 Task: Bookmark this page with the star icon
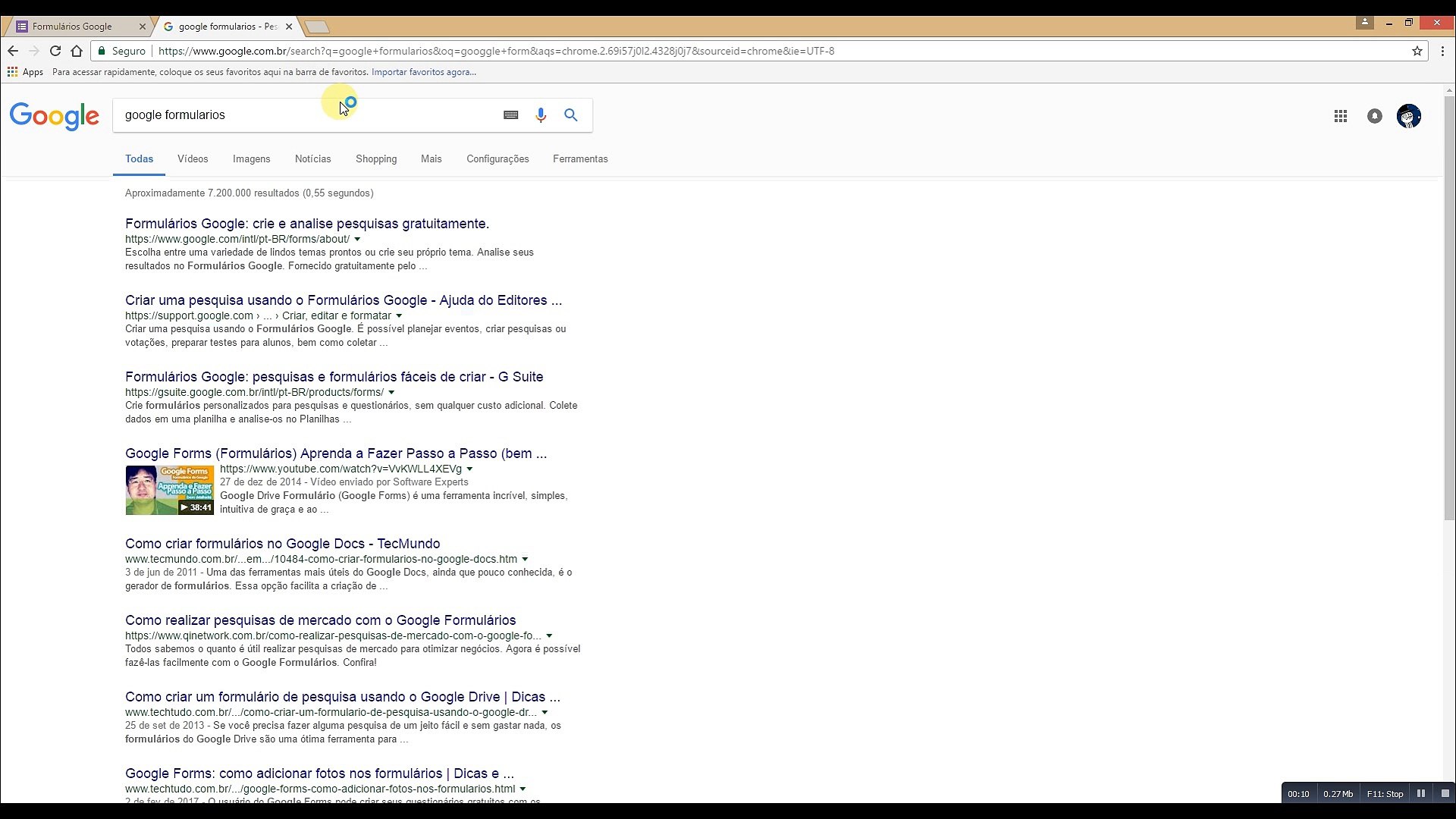1417,51
